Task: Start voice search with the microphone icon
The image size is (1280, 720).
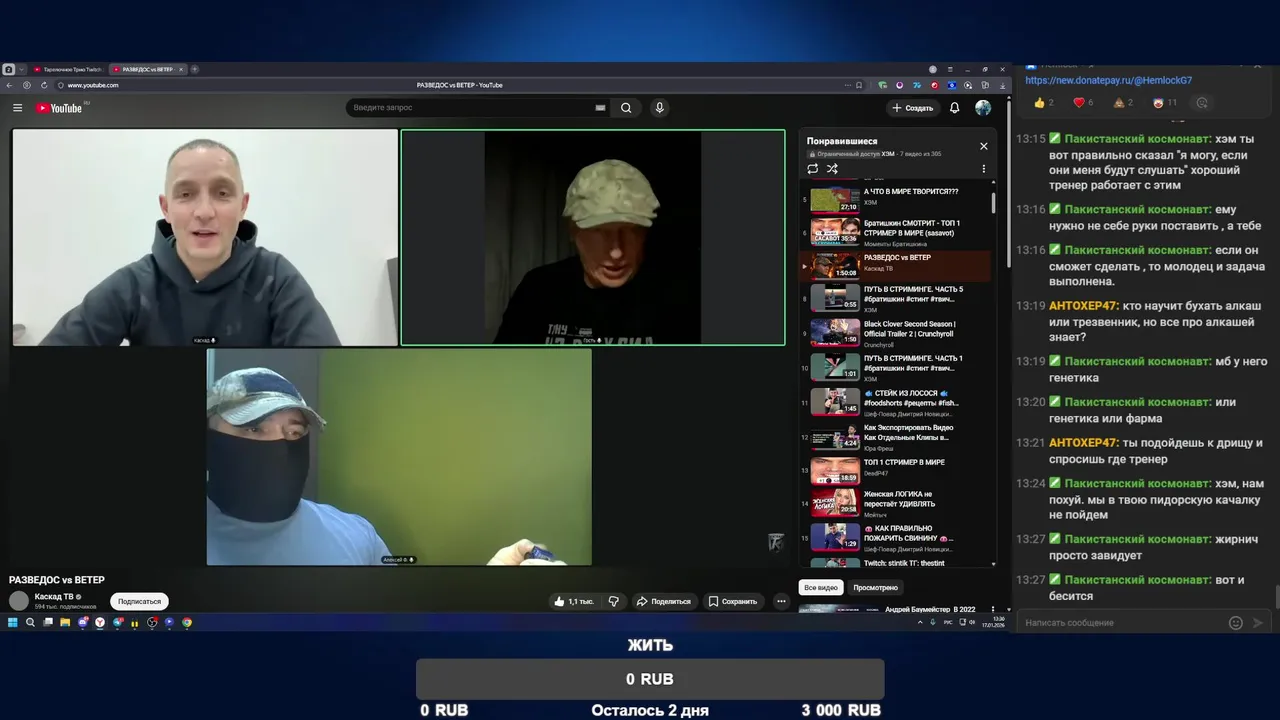Action: tap(659, 108)
